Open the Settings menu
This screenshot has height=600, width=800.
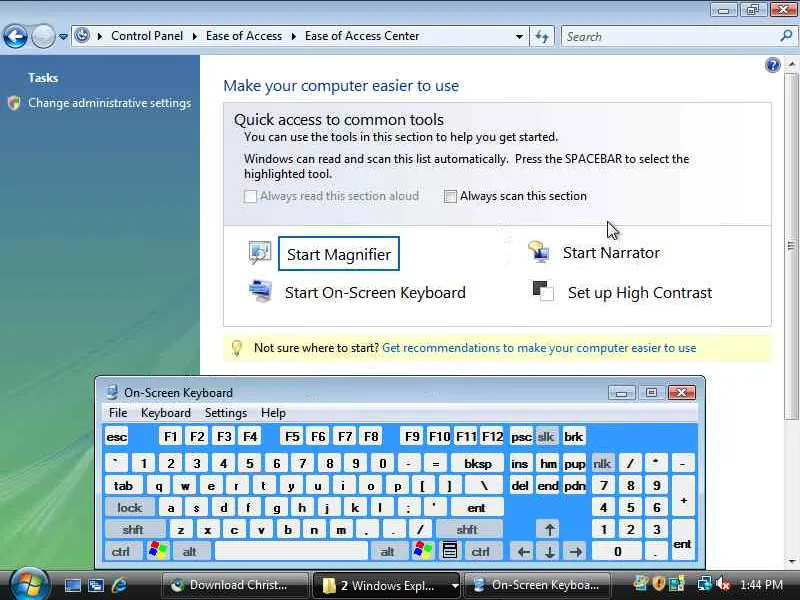click(226, 413)
